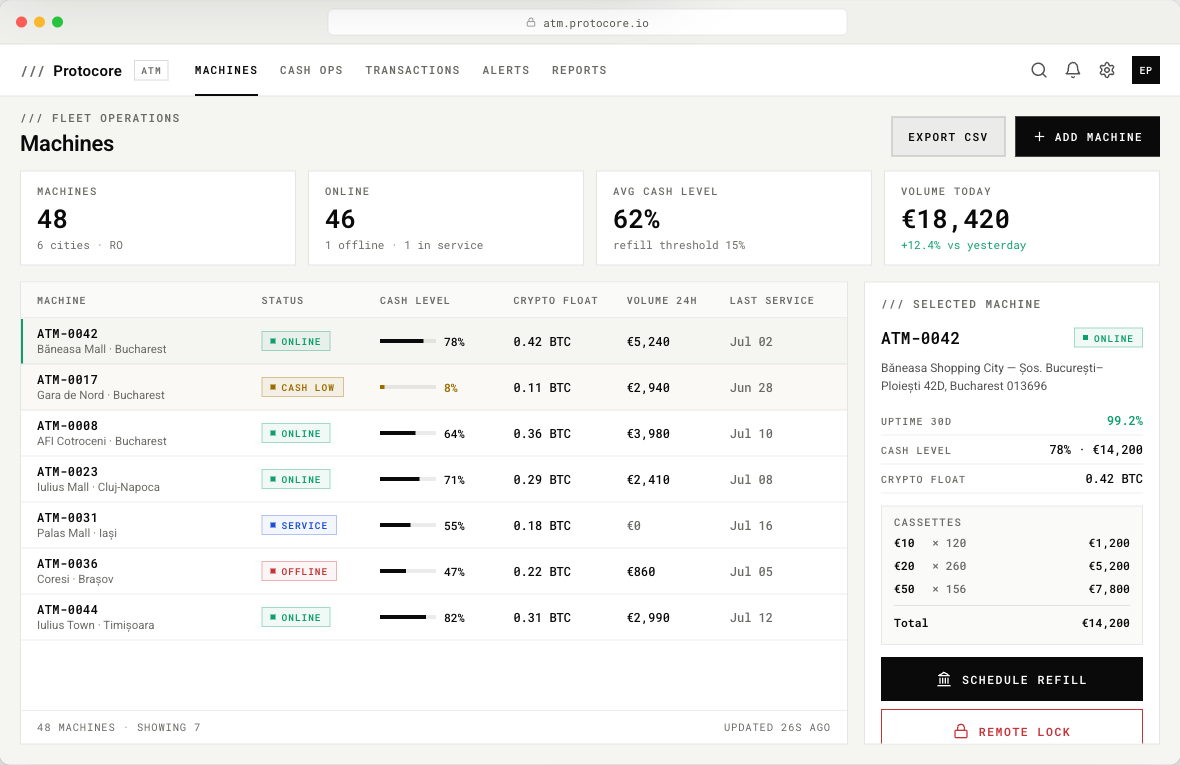
Task: Click the Crypto Float column header
Action: coord(555,300)
